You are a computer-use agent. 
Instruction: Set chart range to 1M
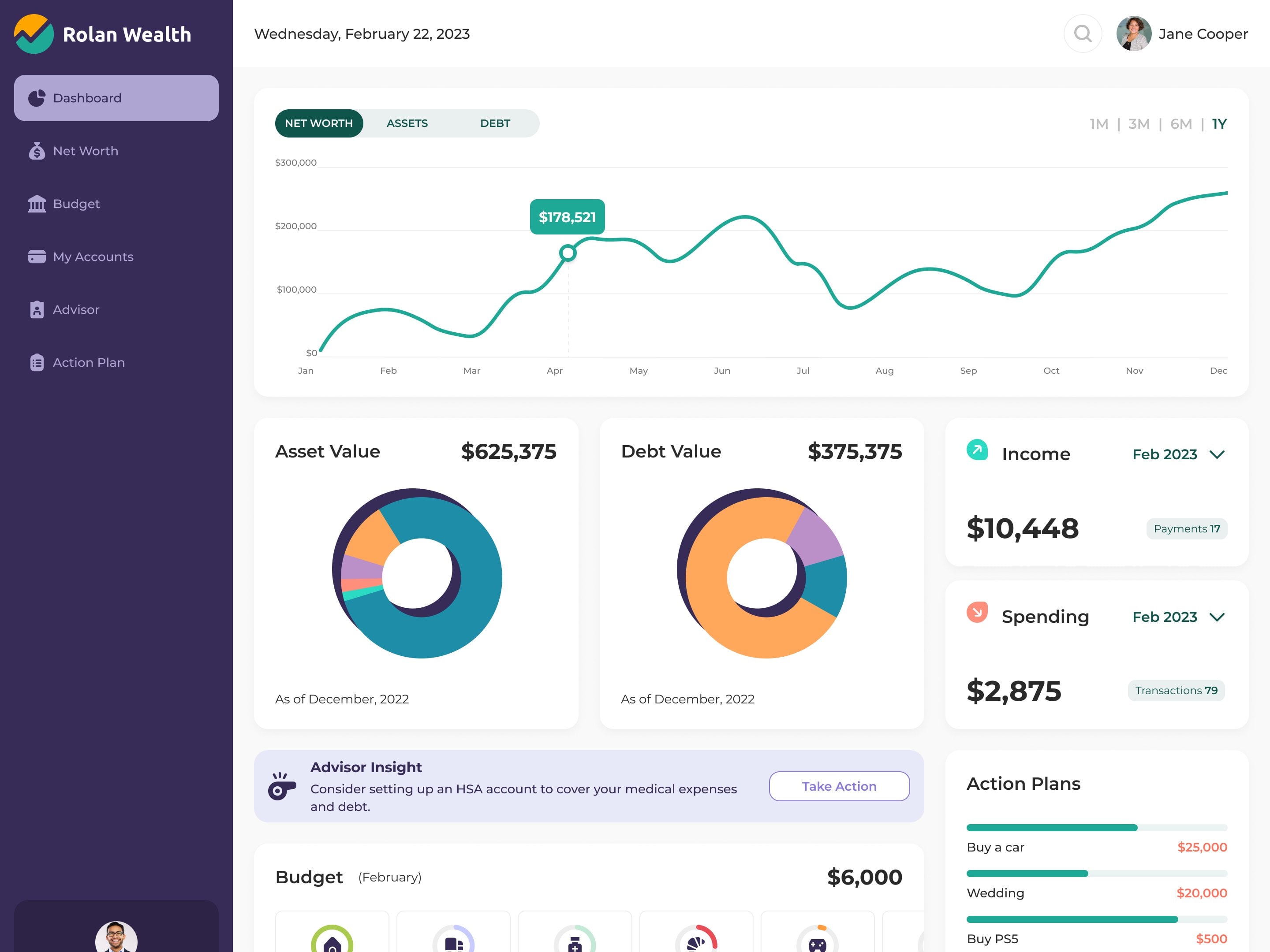pyautogui.click(x=1099, y=124)
